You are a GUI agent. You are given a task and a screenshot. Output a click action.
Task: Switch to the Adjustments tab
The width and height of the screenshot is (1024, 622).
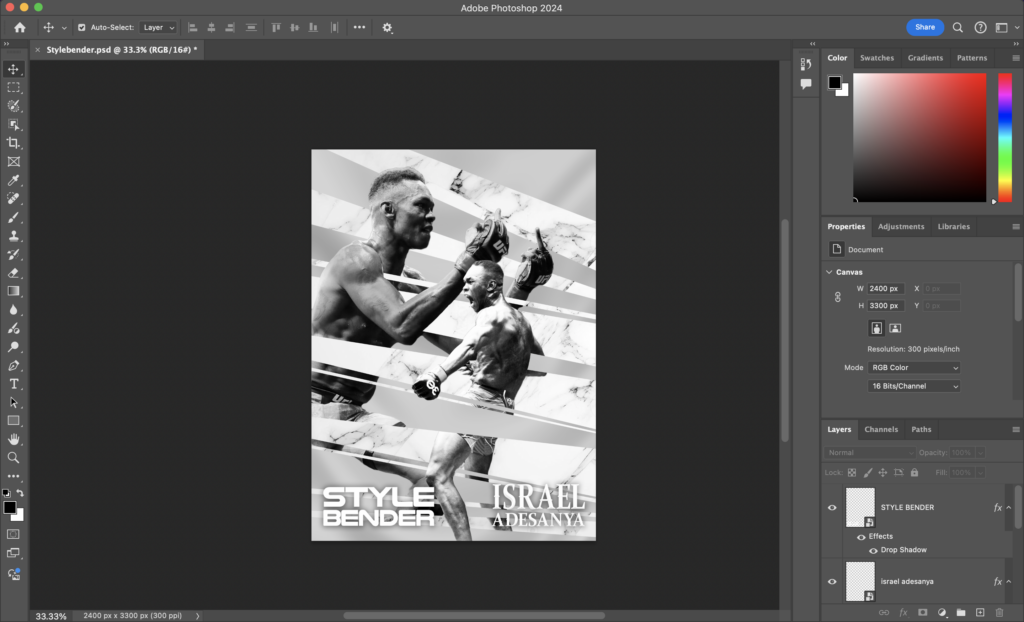click(x=901, y=227)
